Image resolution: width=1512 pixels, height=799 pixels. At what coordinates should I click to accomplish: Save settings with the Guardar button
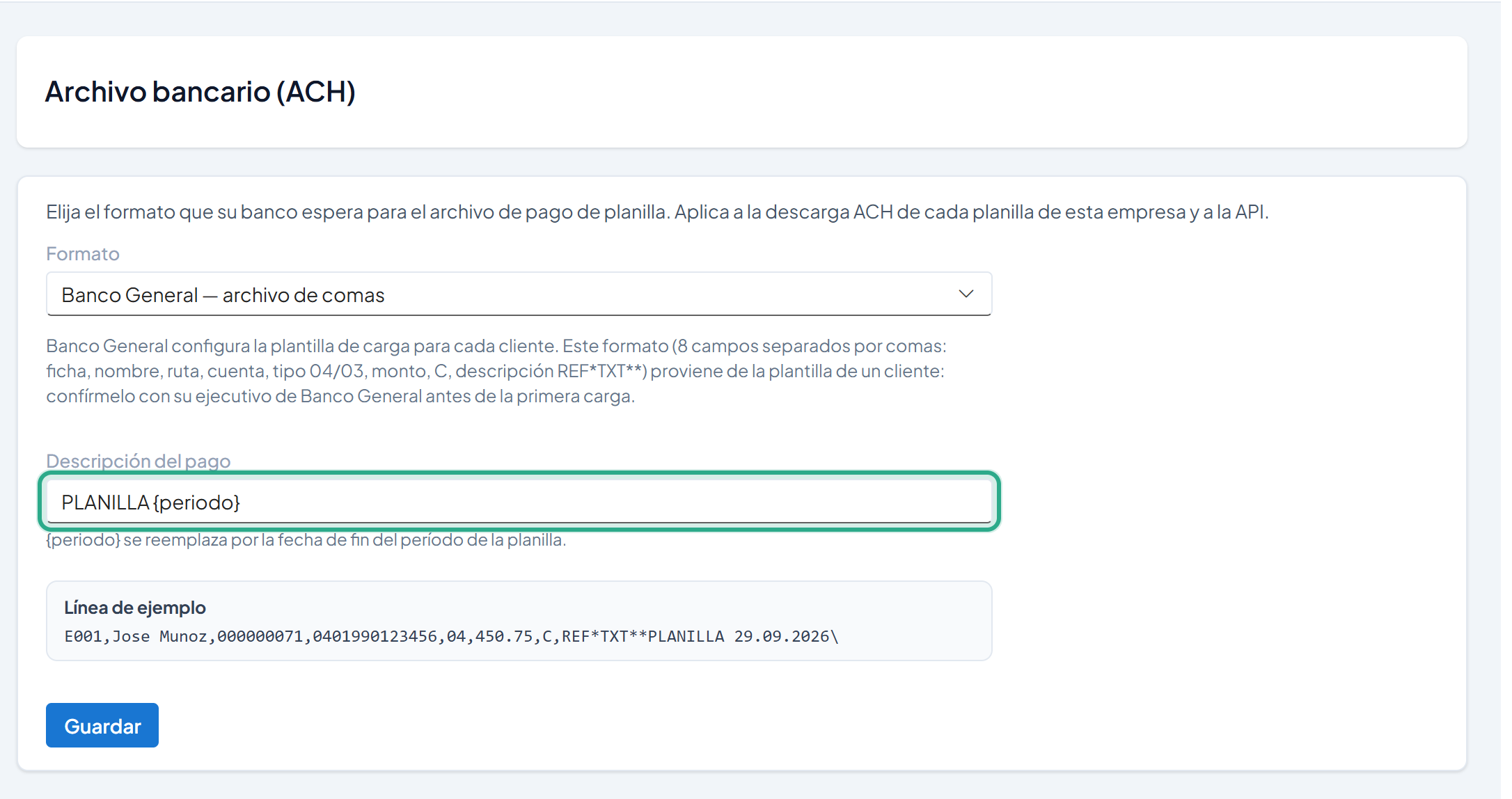pos(102,725)
